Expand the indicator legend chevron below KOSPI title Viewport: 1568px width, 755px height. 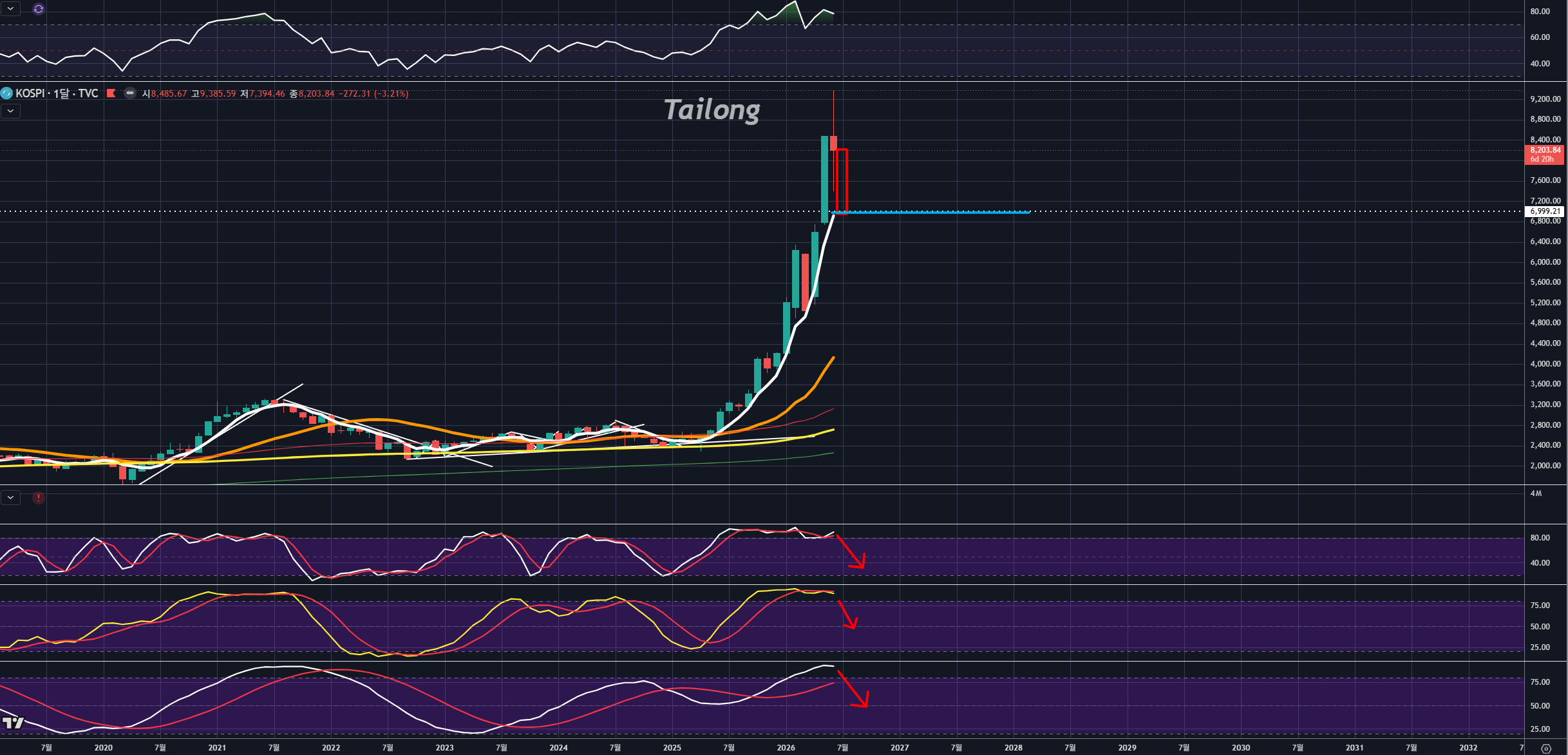point(11,111)
